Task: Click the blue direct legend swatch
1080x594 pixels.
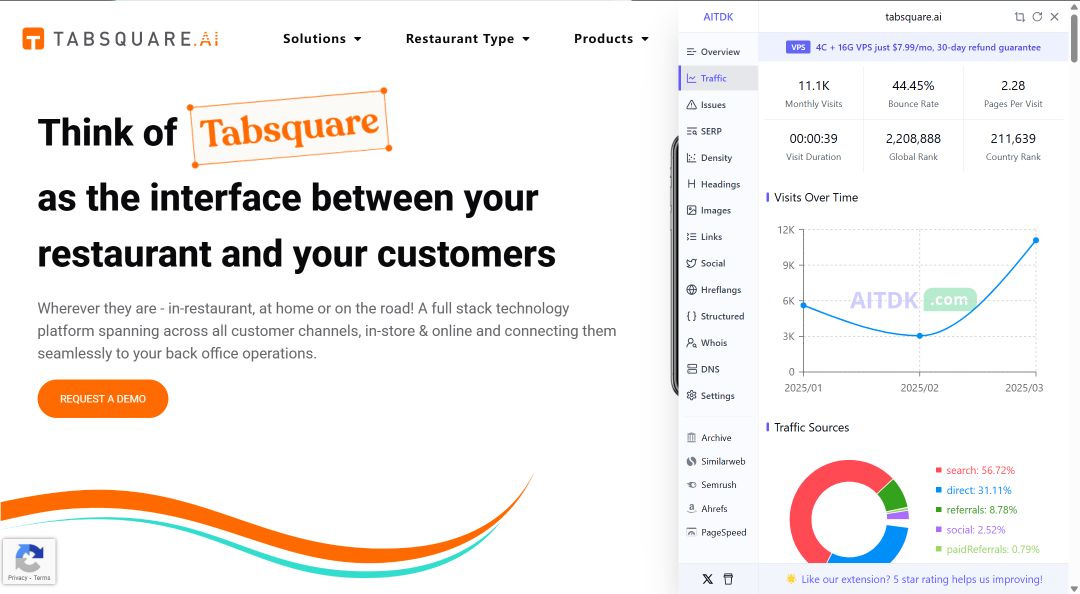Action: [938, 491]
